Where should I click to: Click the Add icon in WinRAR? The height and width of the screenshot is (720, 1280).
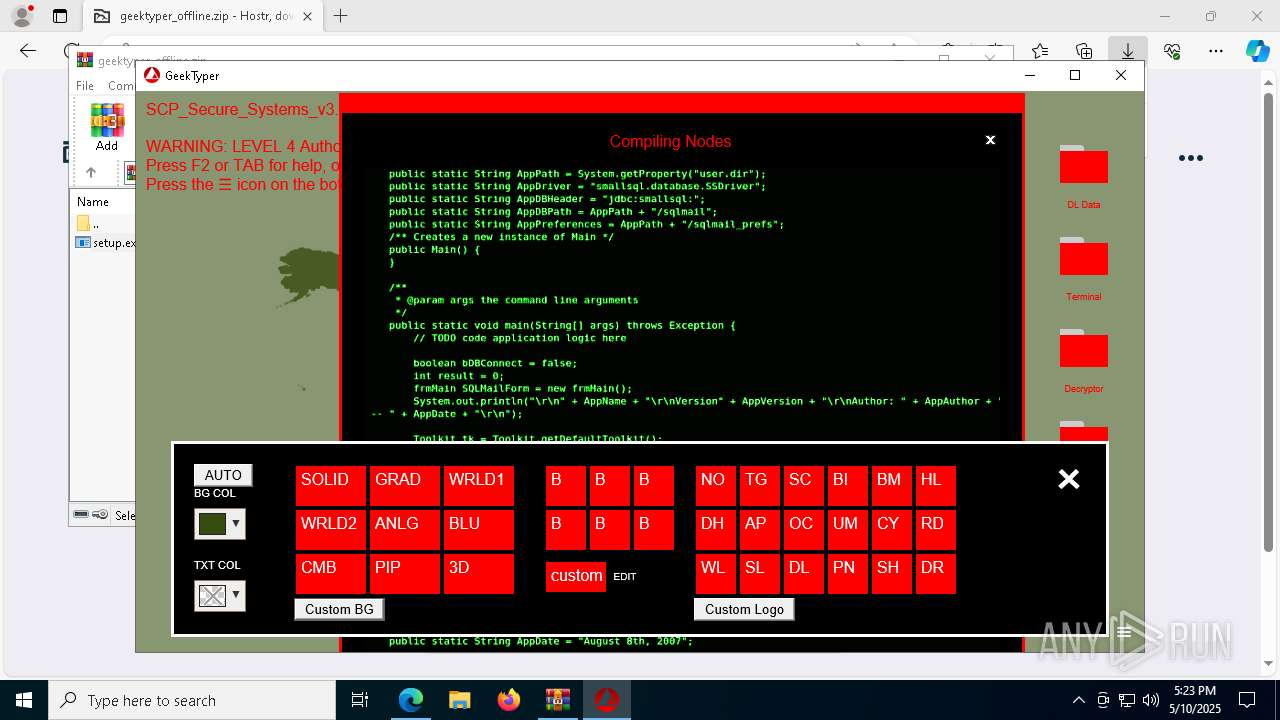point(107,127)
